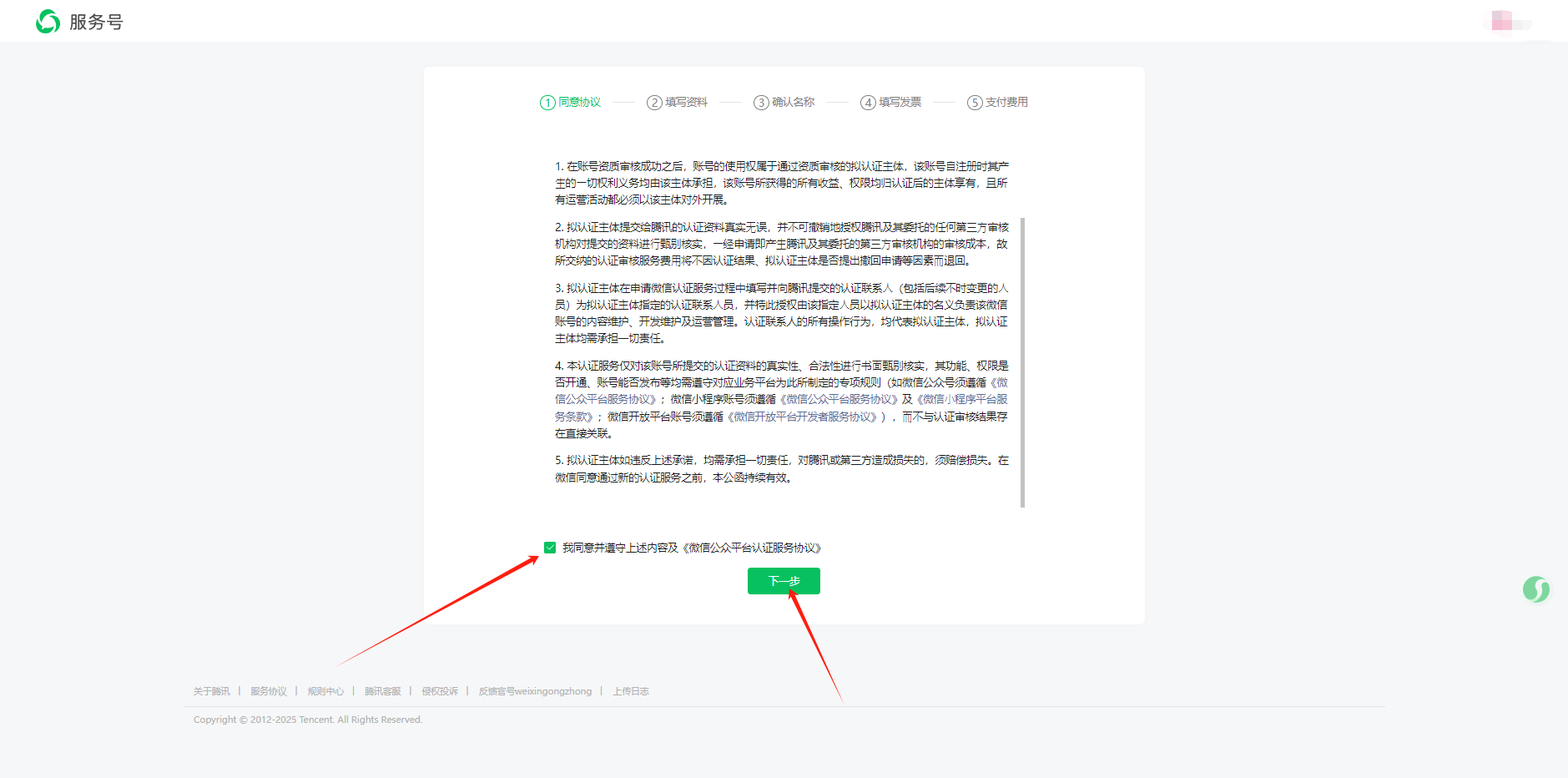
Task: Open the 《微信开放平台开发者服务协议》 link
Action: coord(804,417)
